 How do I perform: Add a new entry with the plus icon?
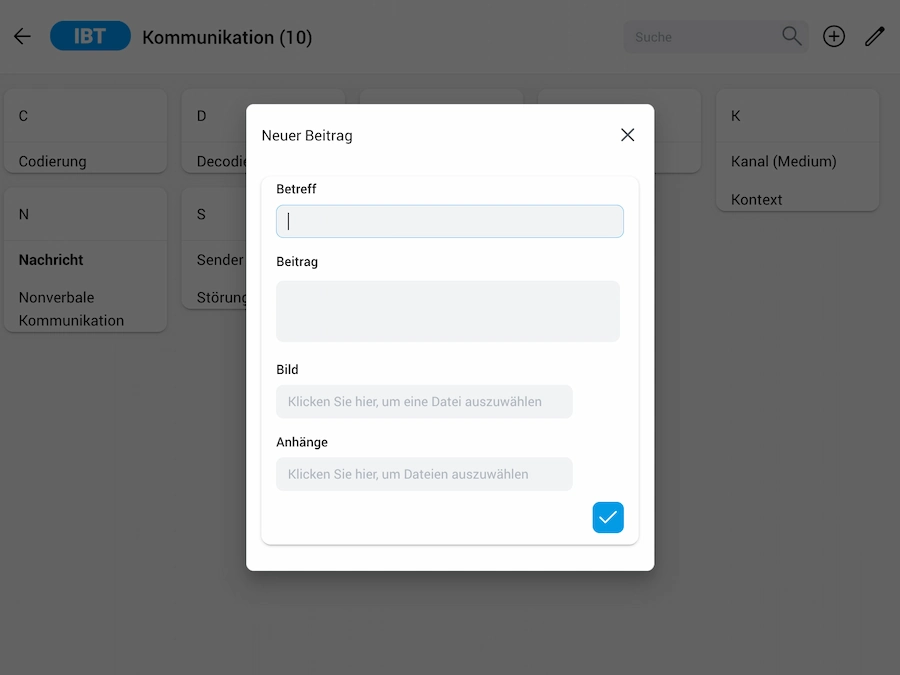(833, 36)
